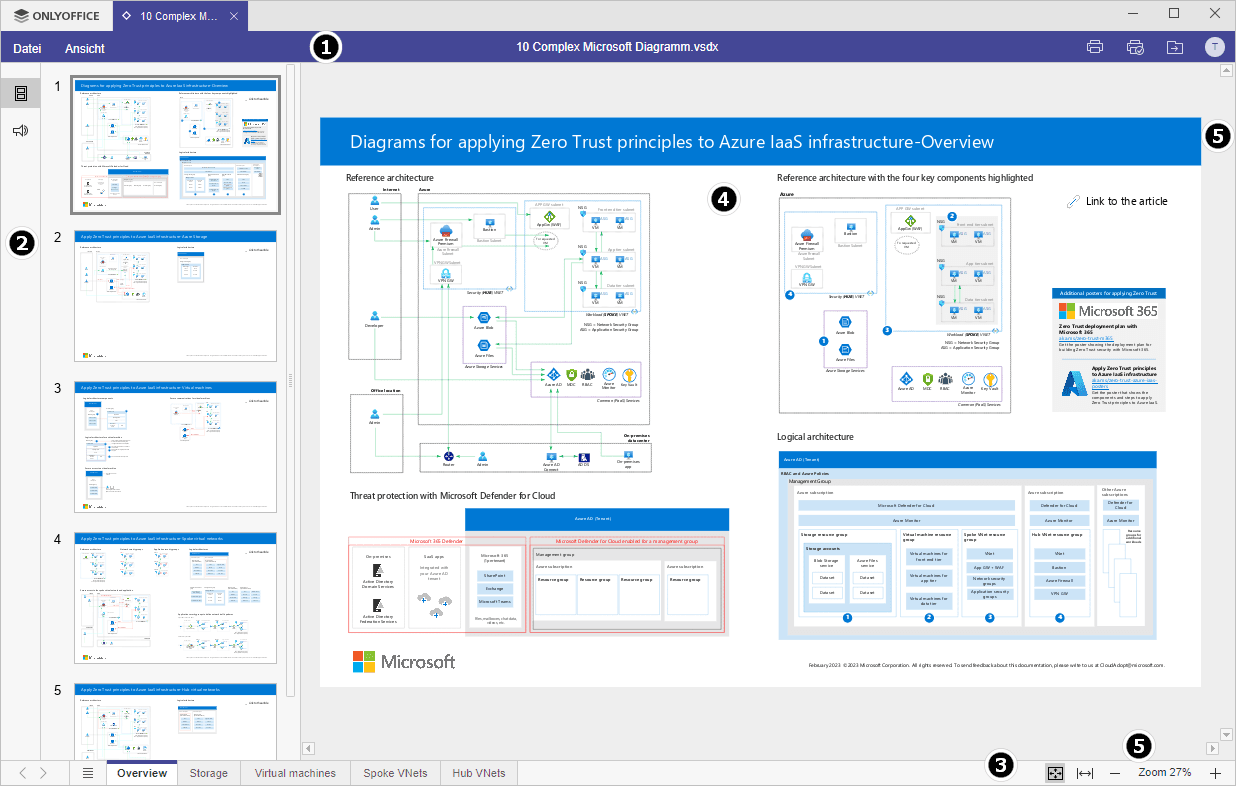Open the Ansicht menu
1236x786 pixels.
tap(85, 48)
